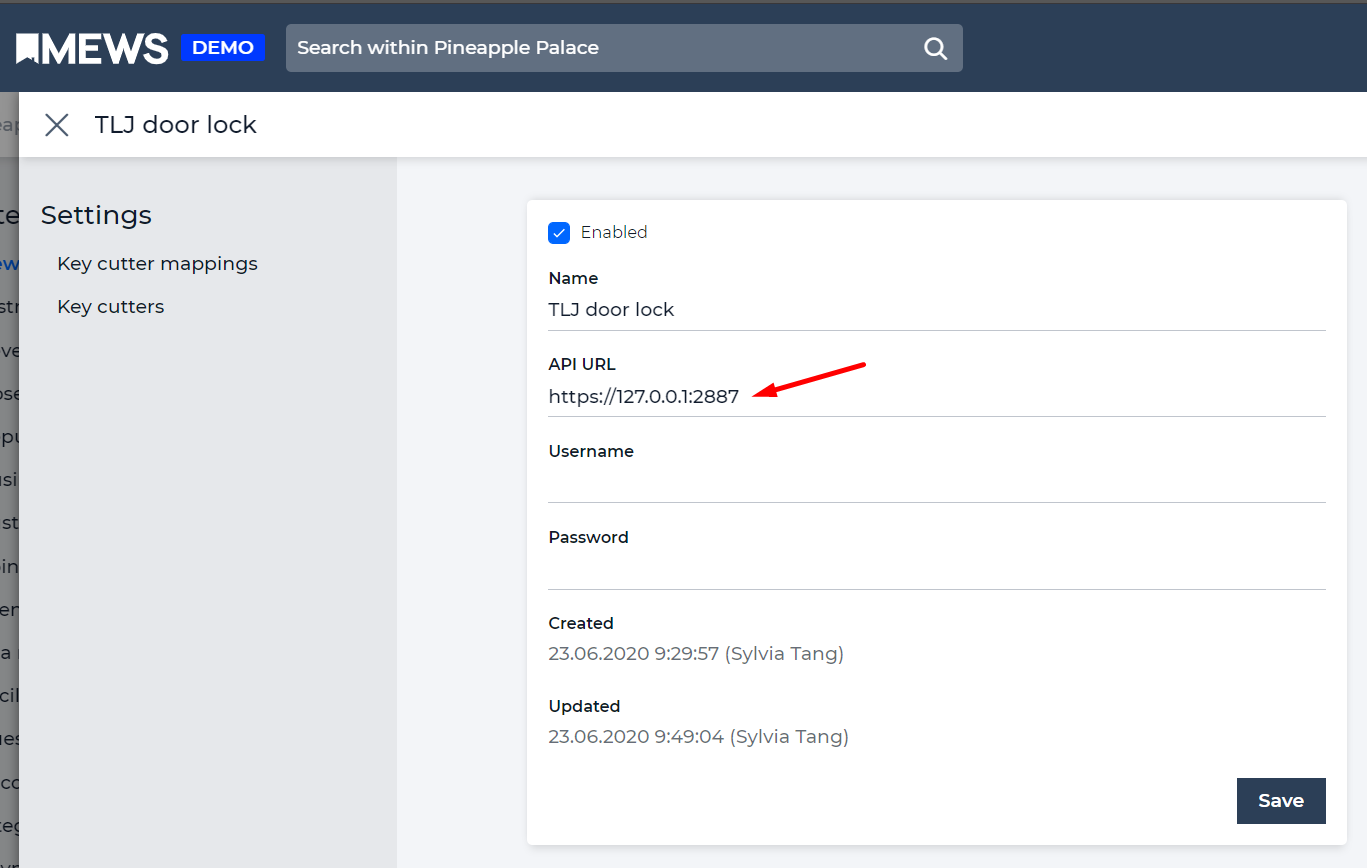1367x868 pixels.
Task: Close the TLJ door lock panel
Action: [x=57, y=125]
